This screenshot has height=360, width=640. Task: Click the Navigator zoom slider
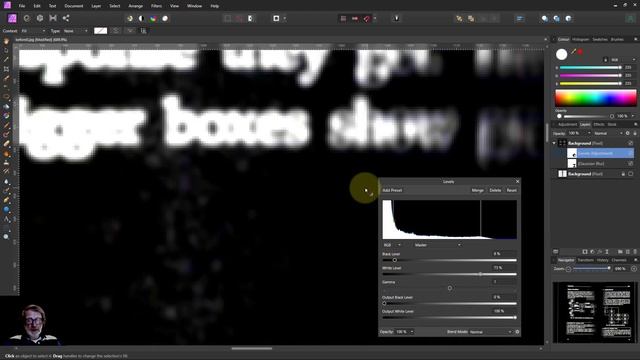592,269
